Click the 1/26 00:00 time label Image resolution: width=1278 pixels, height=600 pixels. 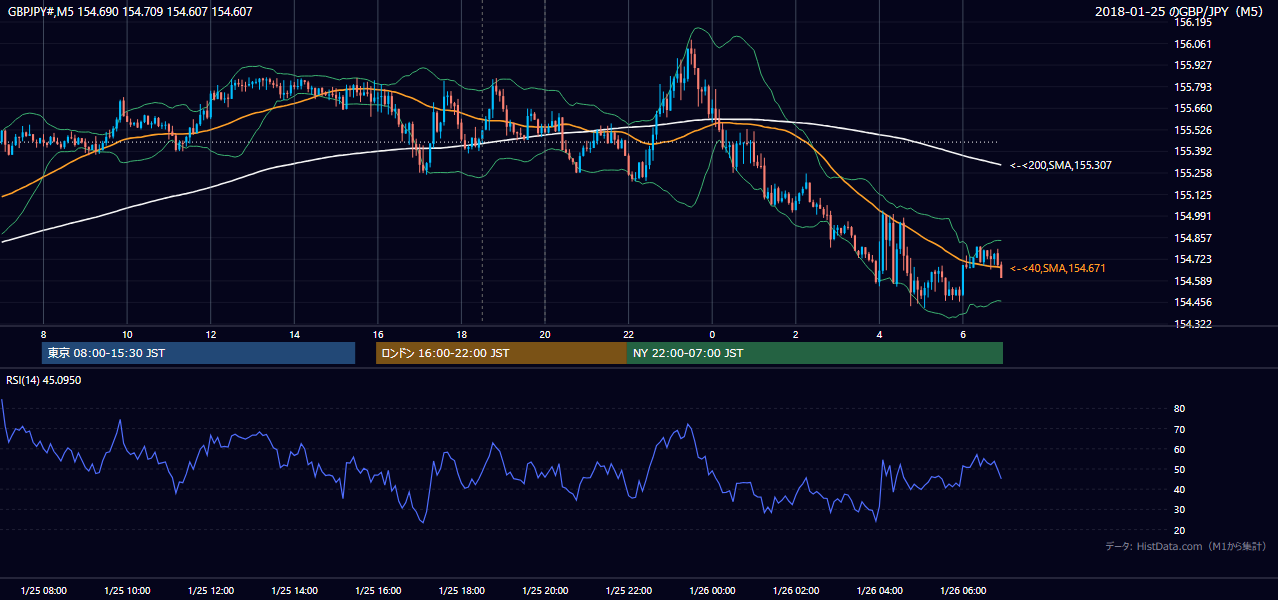tap(713, 591)
